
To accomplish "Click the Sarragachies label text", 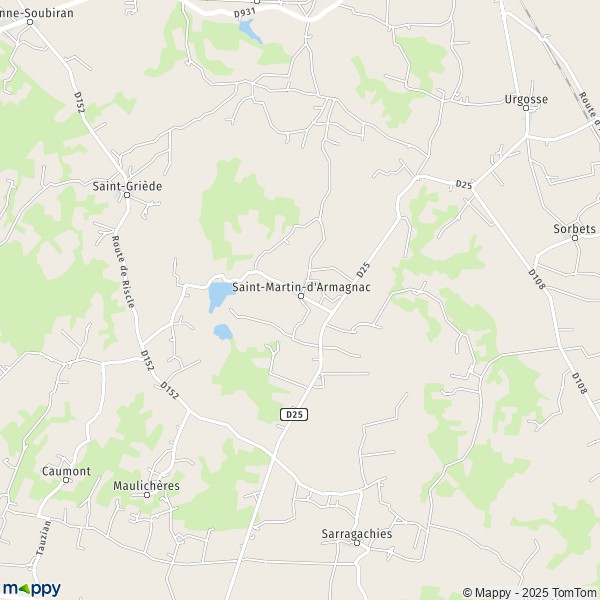I will [x=357, y=533].
